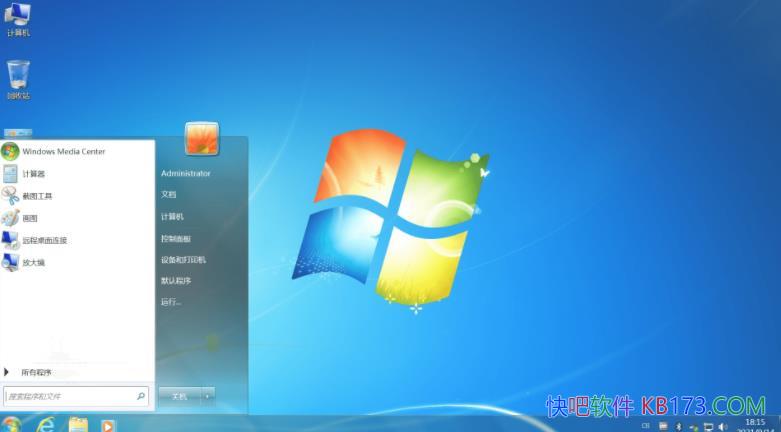Expand All Programs (所有程序) list
This screenshot has height=432, width=781.
(x=36, y=372)
